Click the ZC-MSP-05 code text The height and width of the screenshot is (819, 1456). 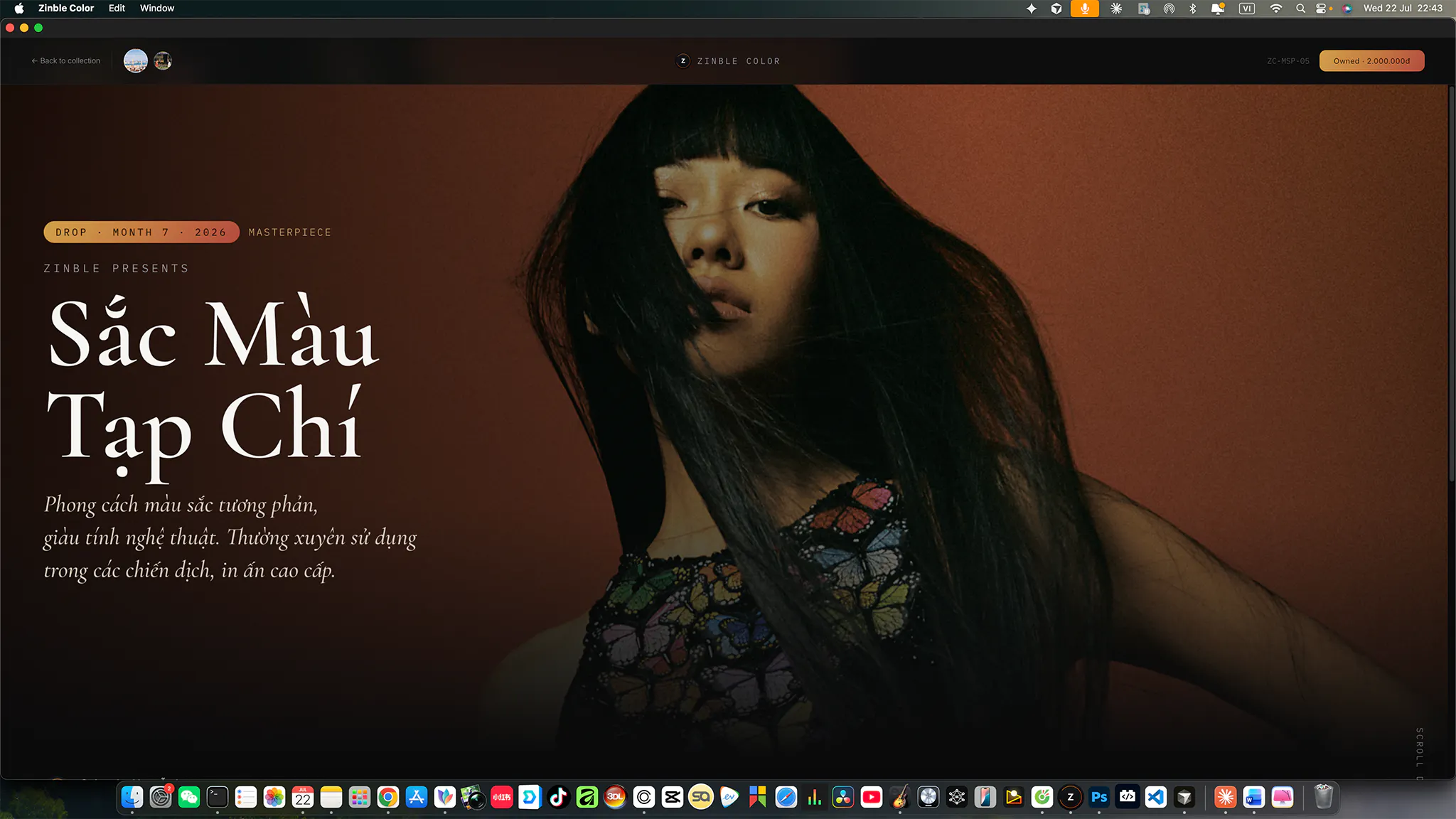click(x=1288, y=61)
